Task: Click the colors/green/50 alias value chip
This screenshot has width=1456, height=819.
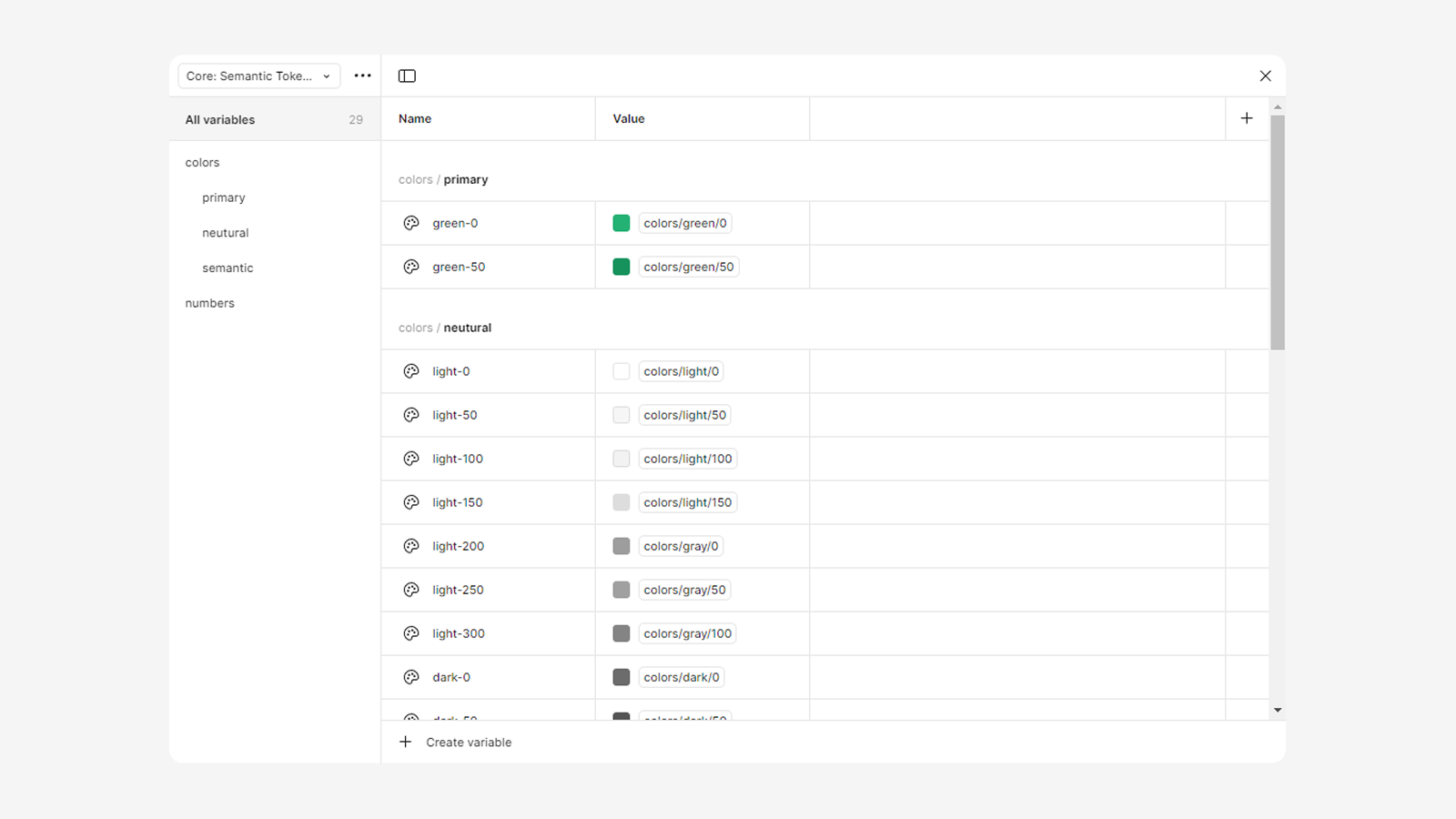Action: tap(688, 267)
